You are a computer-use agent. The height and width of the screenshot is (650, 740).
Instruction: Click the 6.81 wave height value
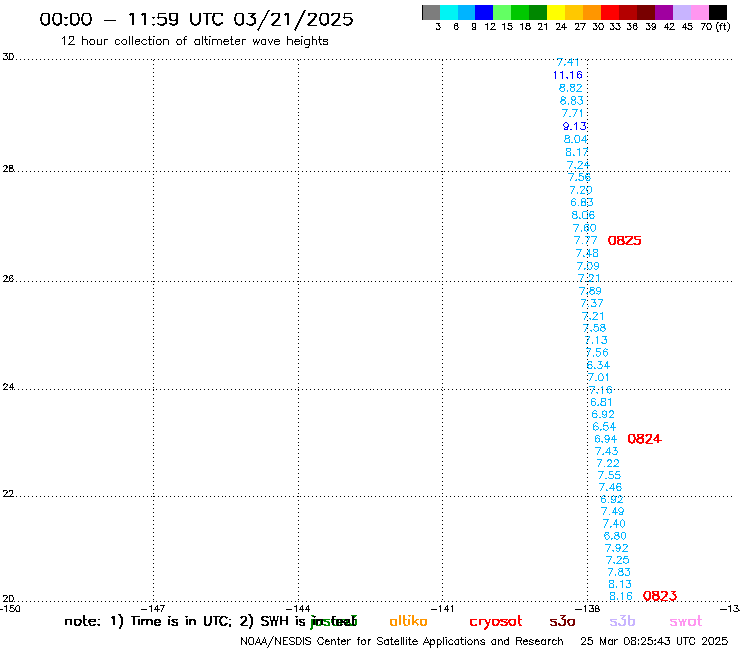[x=601, y=402]
